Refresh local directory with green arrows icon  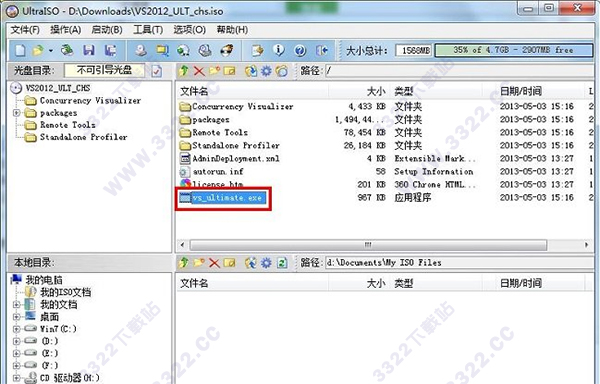click(x=282, y=263)
